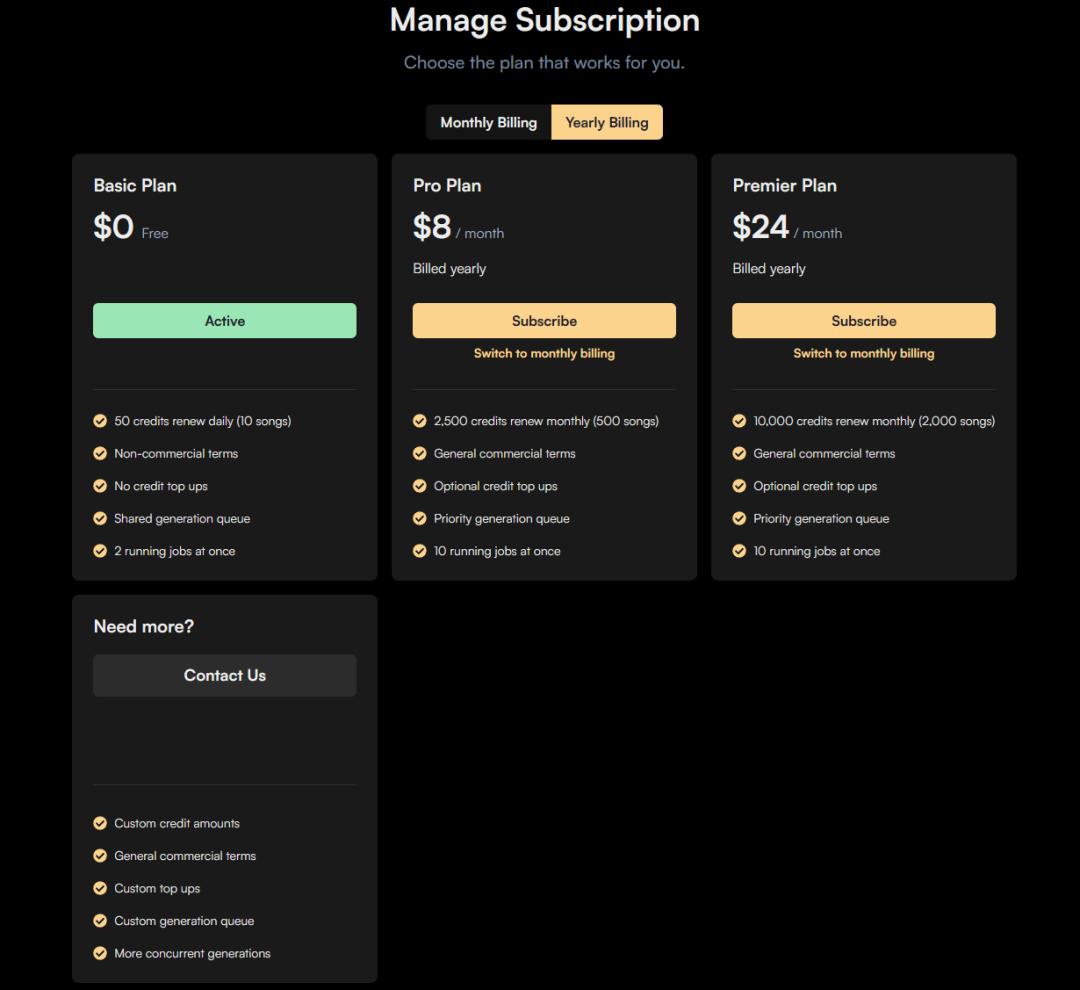1080x990 pixels.
Task: Click the Premier Plan heading
Action: coord(784,185)
